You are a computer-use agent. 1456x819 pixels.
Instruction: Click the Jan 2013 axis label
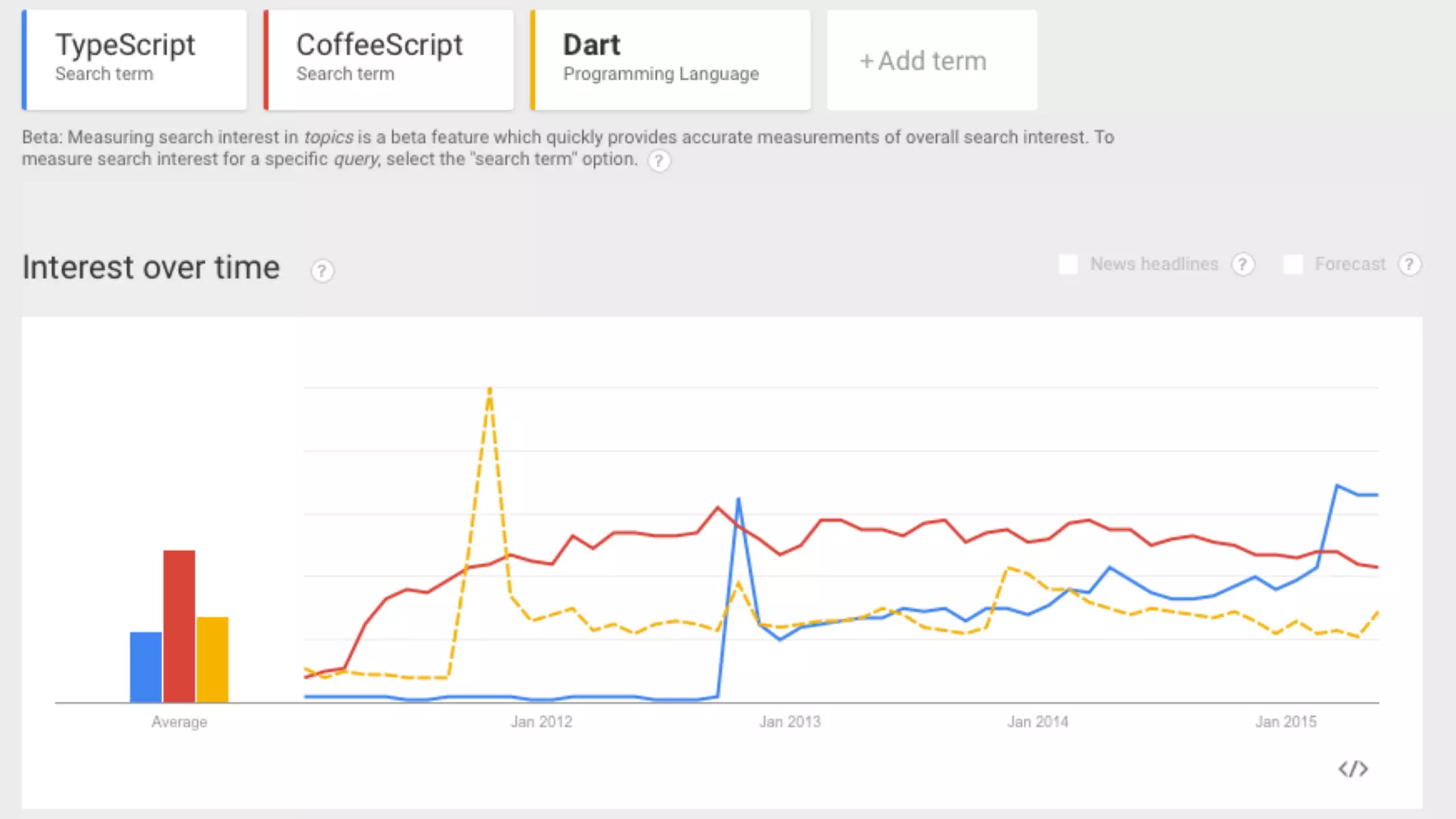pos(790,722)
